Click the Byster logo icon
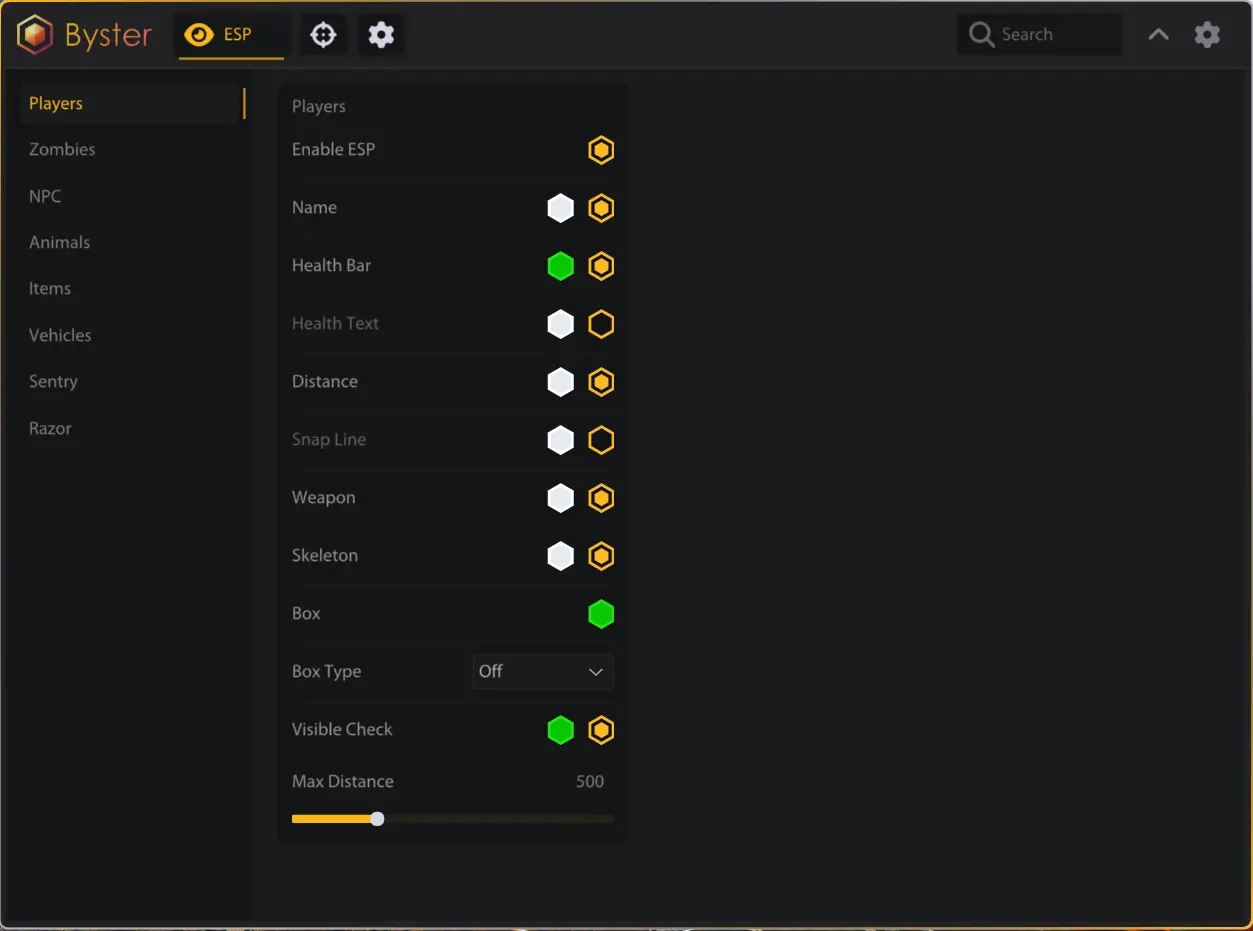The image size is (1253, 931). click(35, 35)
